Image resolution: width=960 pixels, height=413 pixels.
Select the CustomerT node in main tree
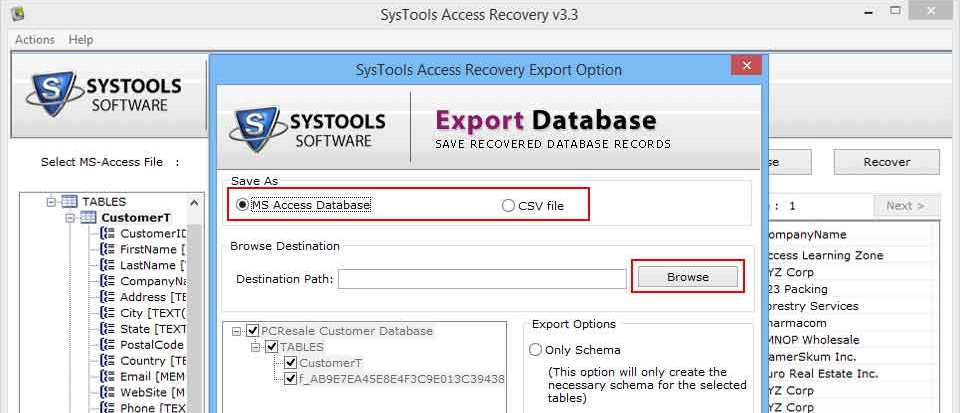136,217
